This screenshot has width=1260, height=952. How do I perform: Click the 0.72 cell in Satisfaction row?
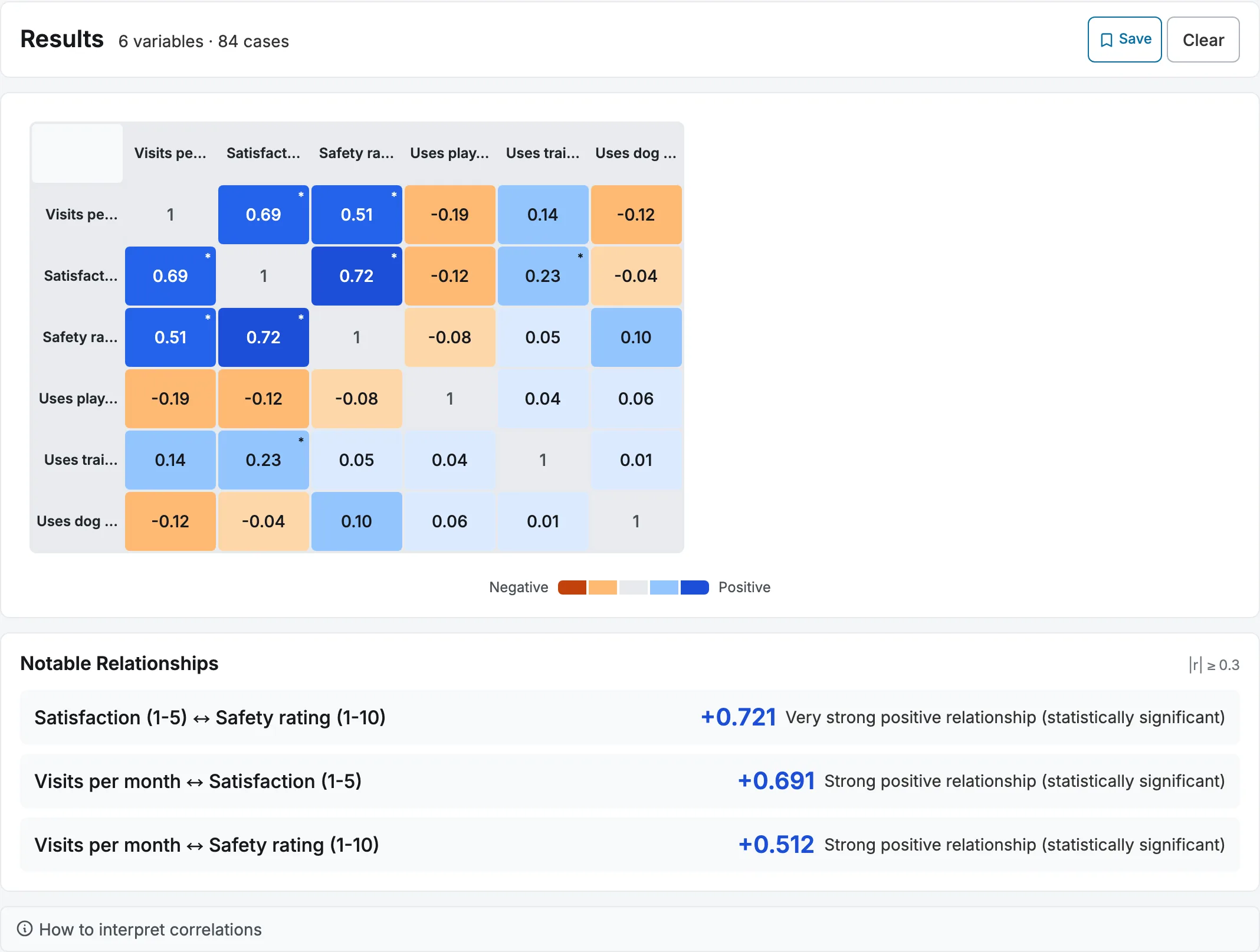357,276
